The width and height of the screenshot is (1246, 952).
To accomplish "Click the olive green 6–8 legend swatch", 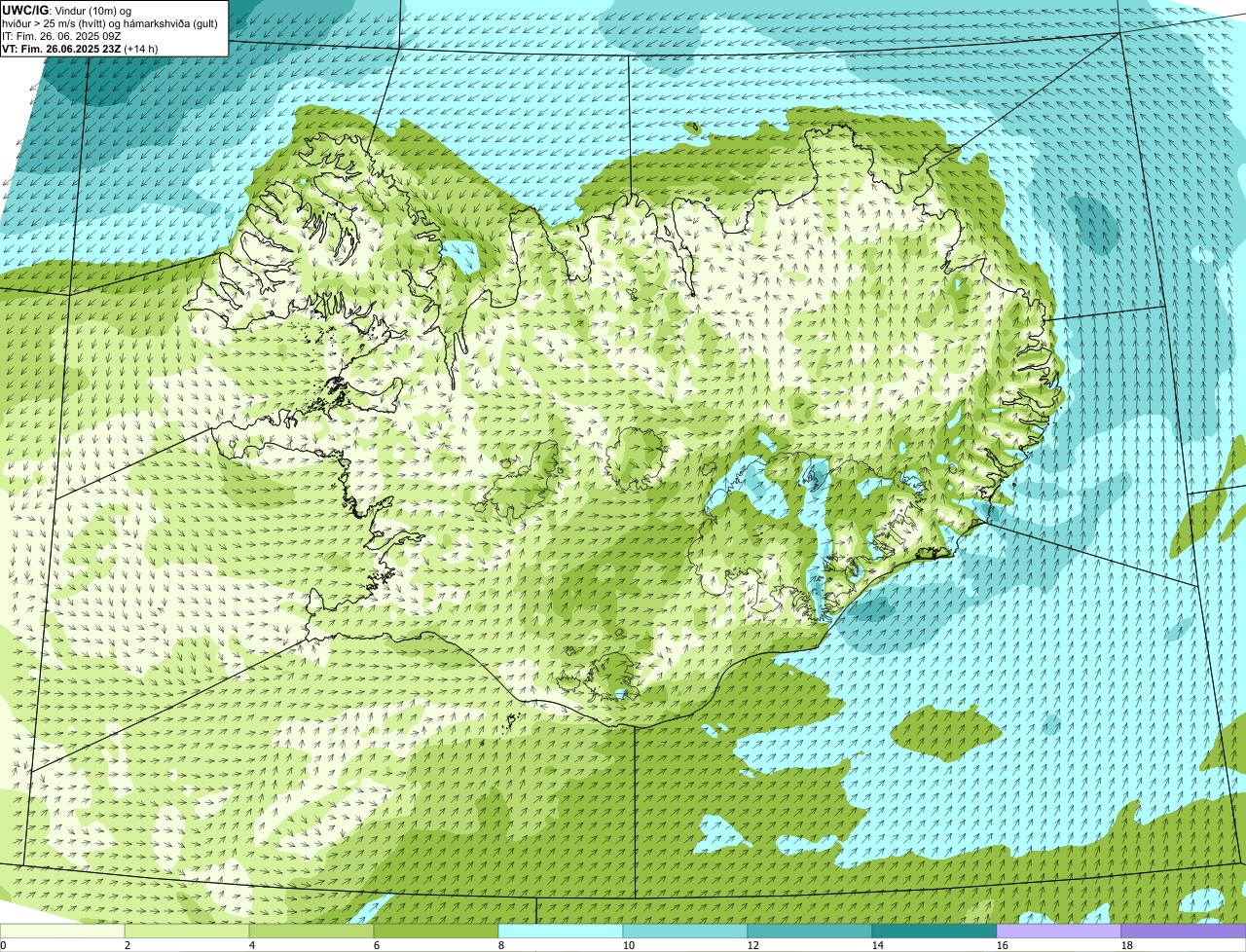I will click(436, 931).
